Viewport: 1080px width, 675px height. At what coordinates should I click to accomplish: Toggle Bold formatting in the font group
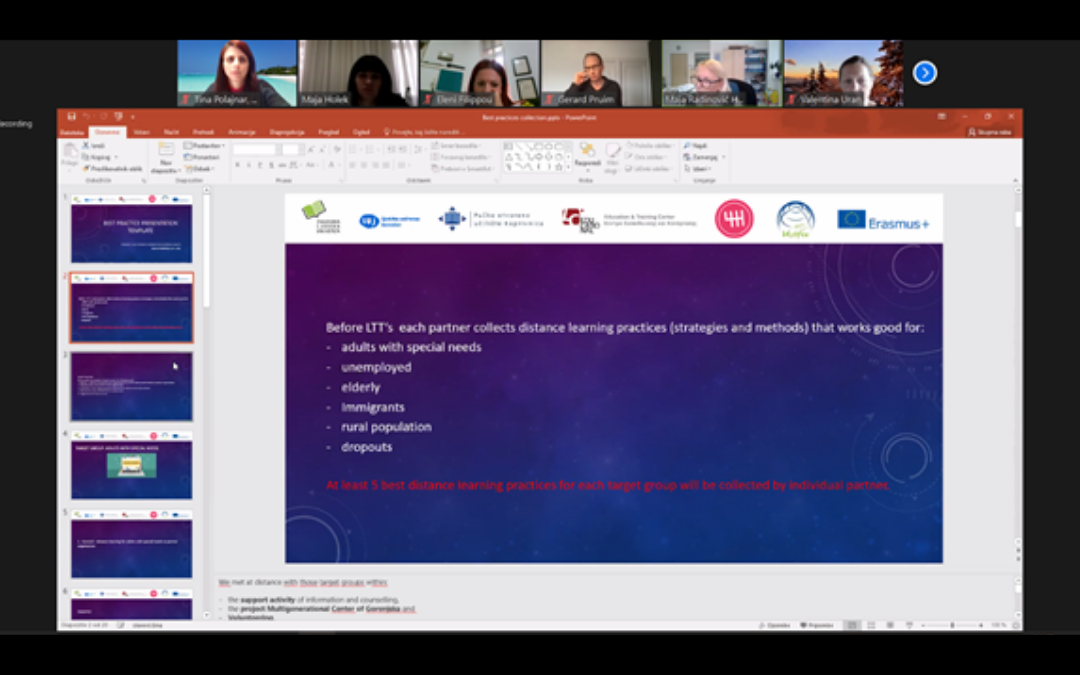tap(238, 164)
